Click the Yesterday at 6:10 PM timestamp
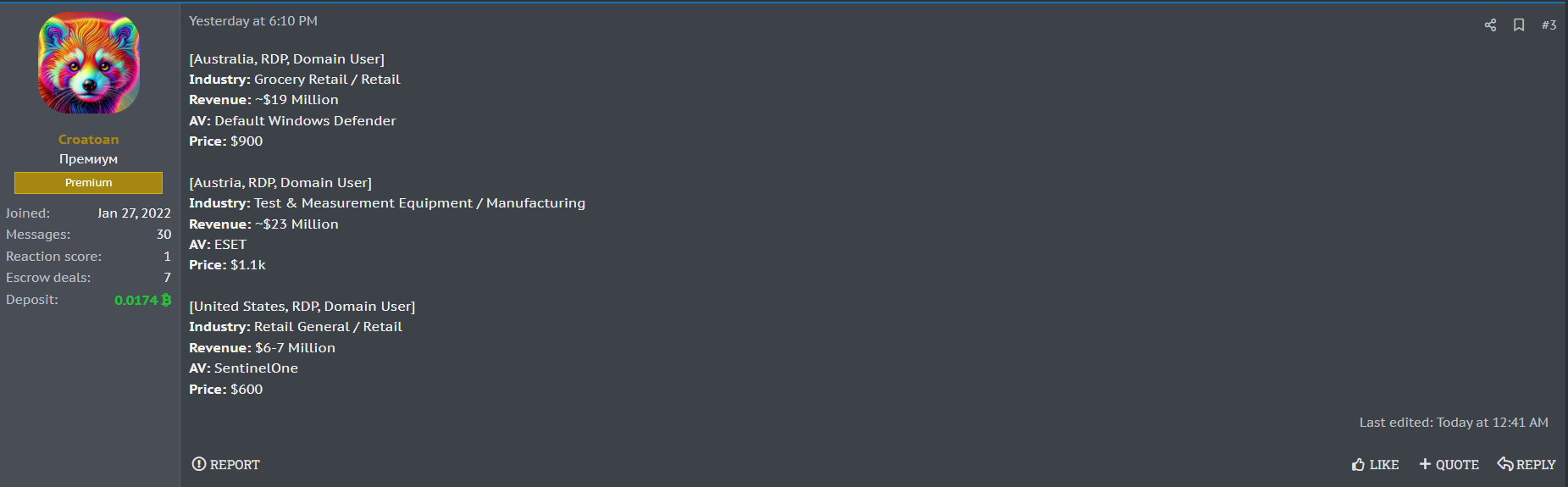The height and width of the screenshot is (487, 1568). [253, 21]
